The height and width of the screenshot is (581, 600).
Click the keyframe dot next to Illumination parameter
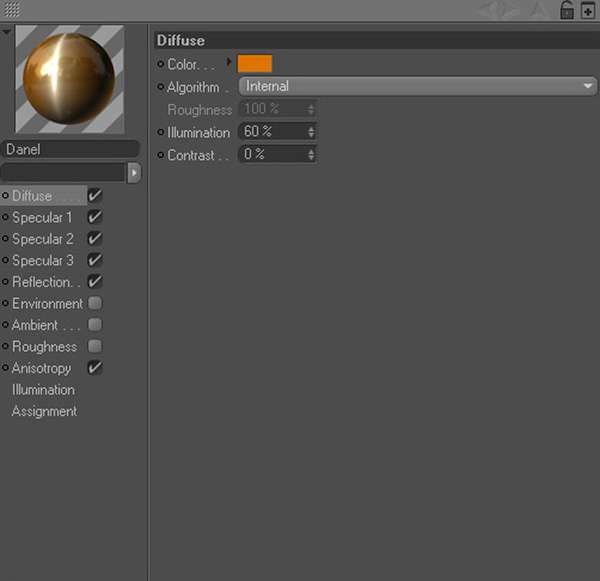161,132
